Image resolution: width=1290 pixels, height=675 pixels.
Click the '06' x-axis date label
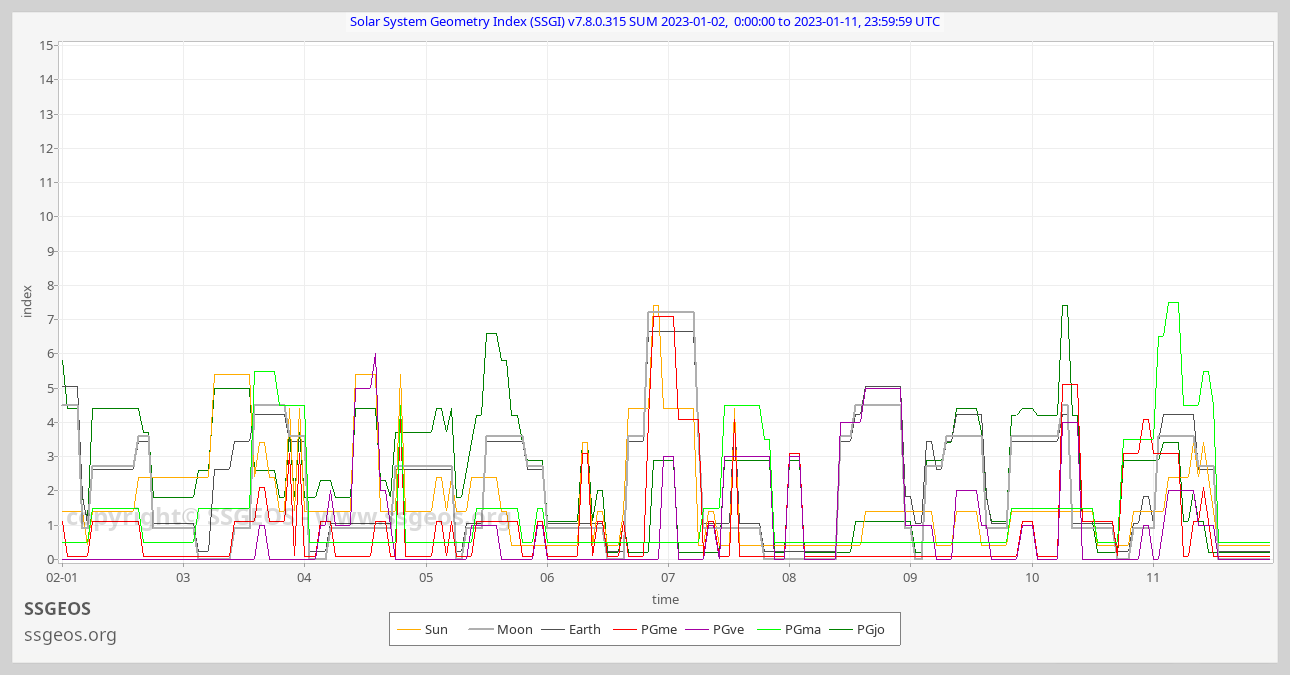(546, 578)
